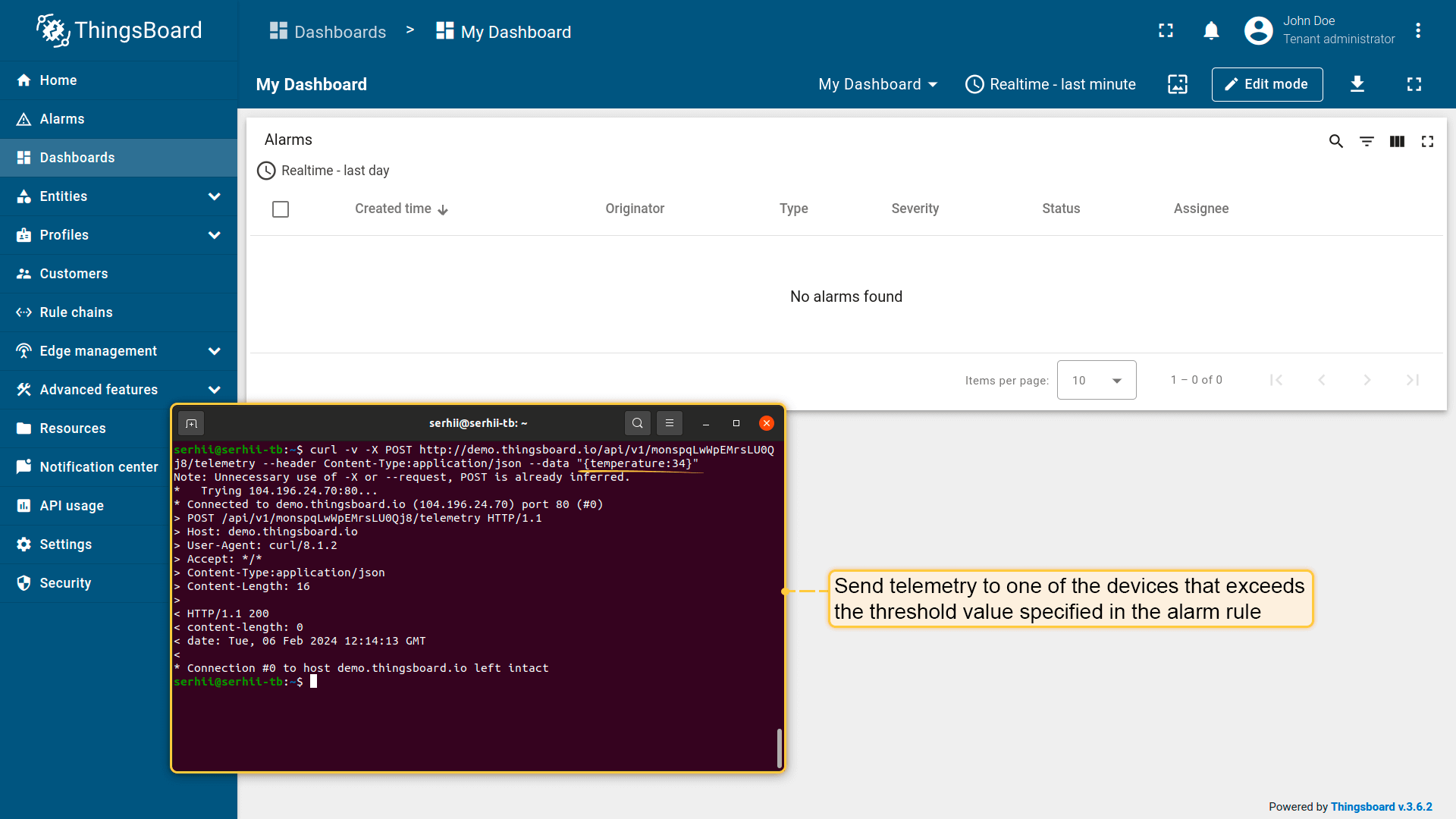Click the dashboard export download icon
Screen dimensions: 1456x819
(1357, 84)
